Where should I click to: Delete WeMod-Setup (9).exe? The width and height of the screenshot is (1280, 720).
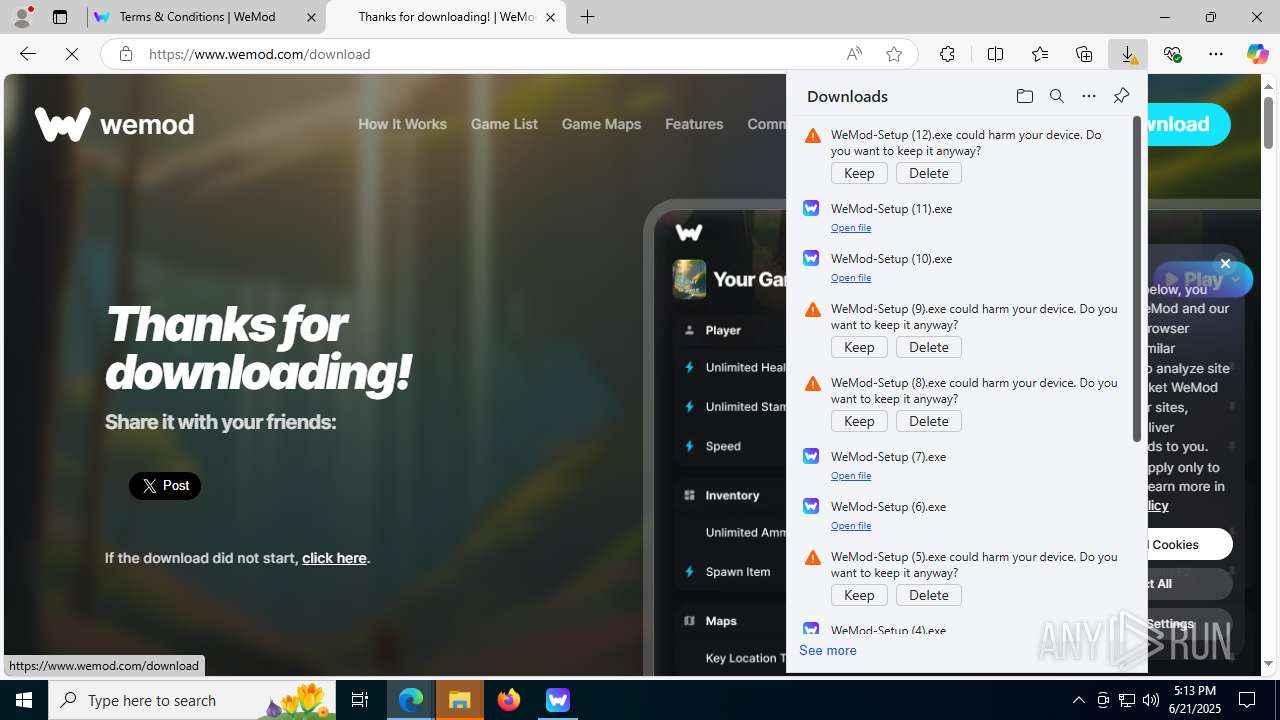929,347
